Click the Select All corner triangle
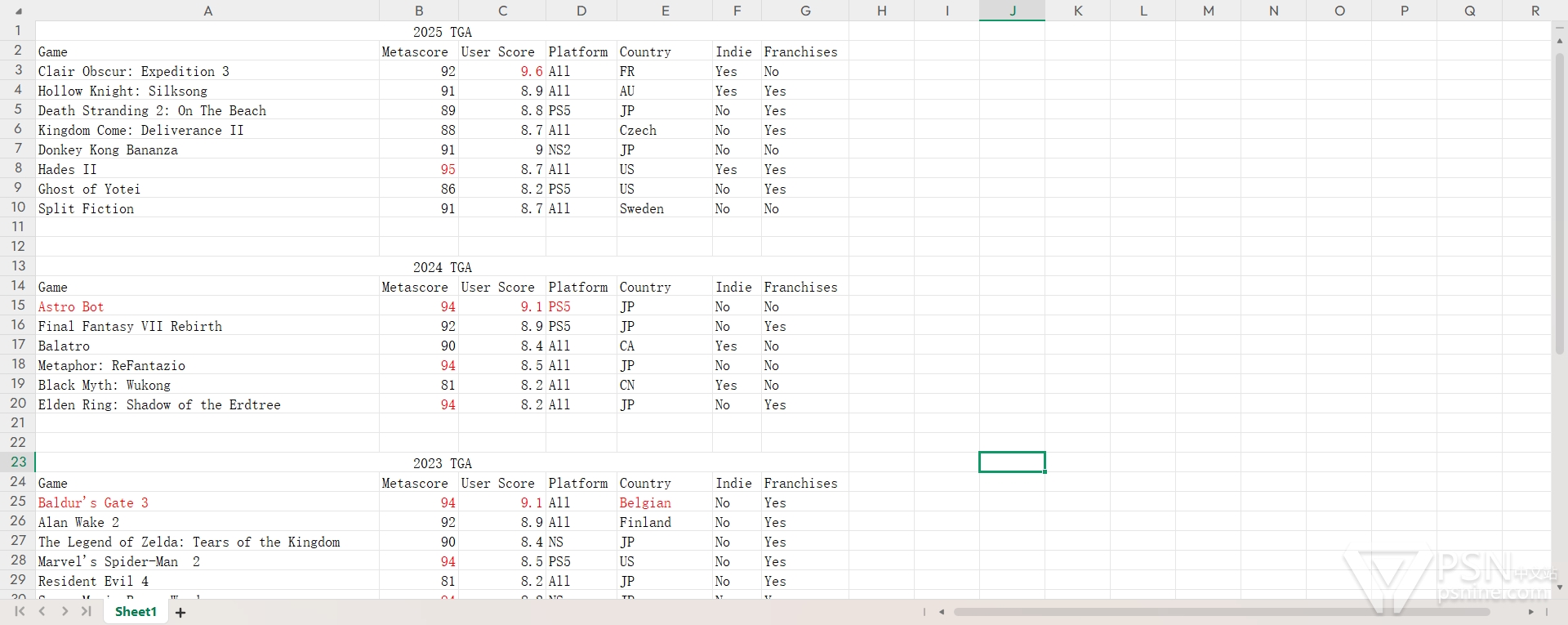The image size is (1568, 625). (x=18, y=11)
